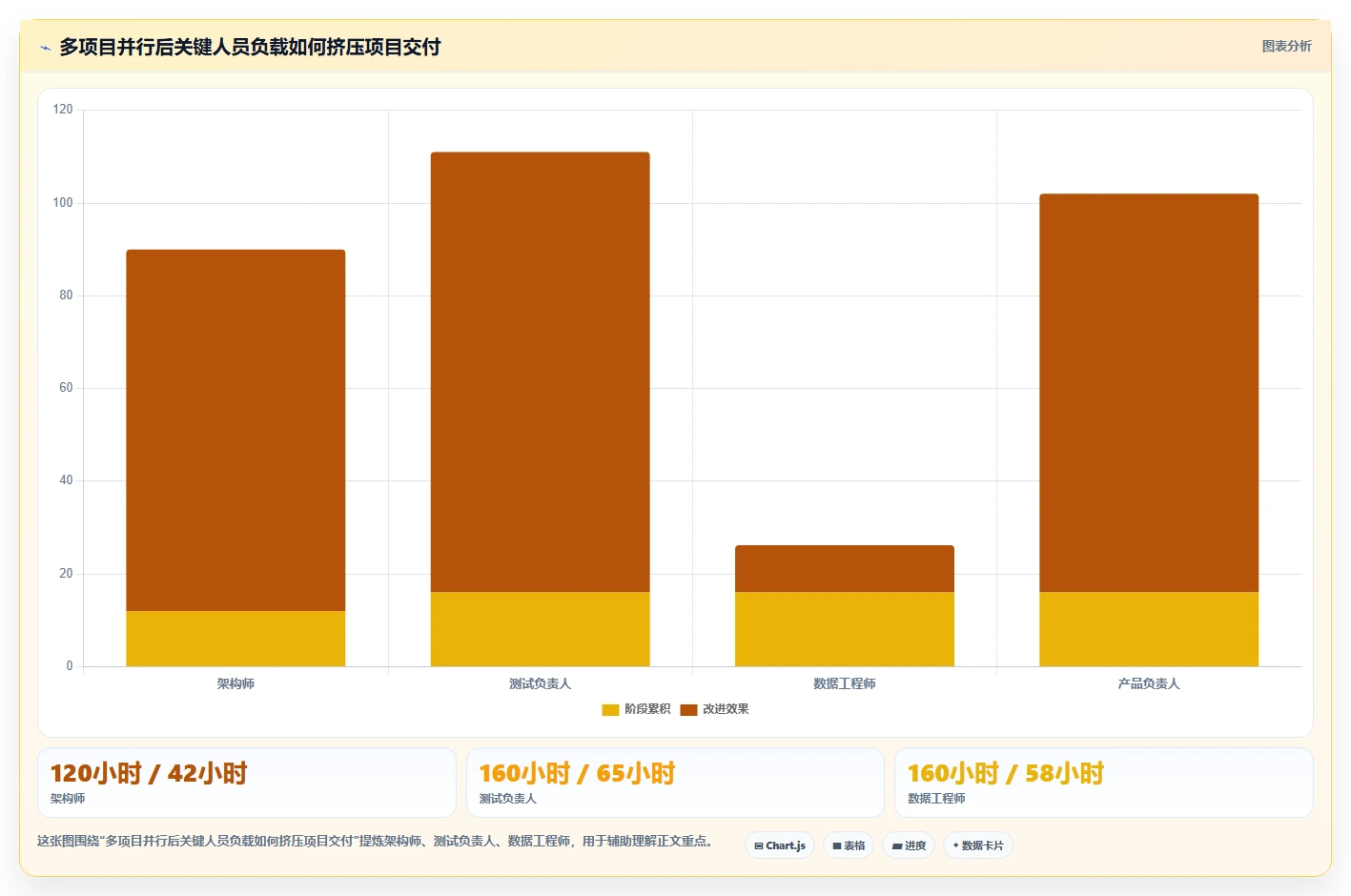The image size is (1351, 896).
Task: Click the 图表分析 label in header
Action: click(x=1287, y=46)
